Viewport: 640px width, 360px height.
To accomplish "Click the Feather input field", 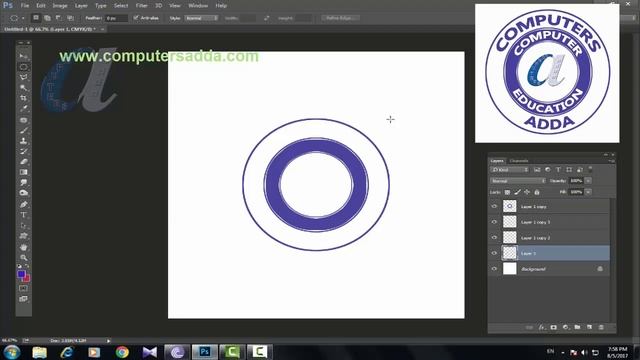I will point(116,18).
